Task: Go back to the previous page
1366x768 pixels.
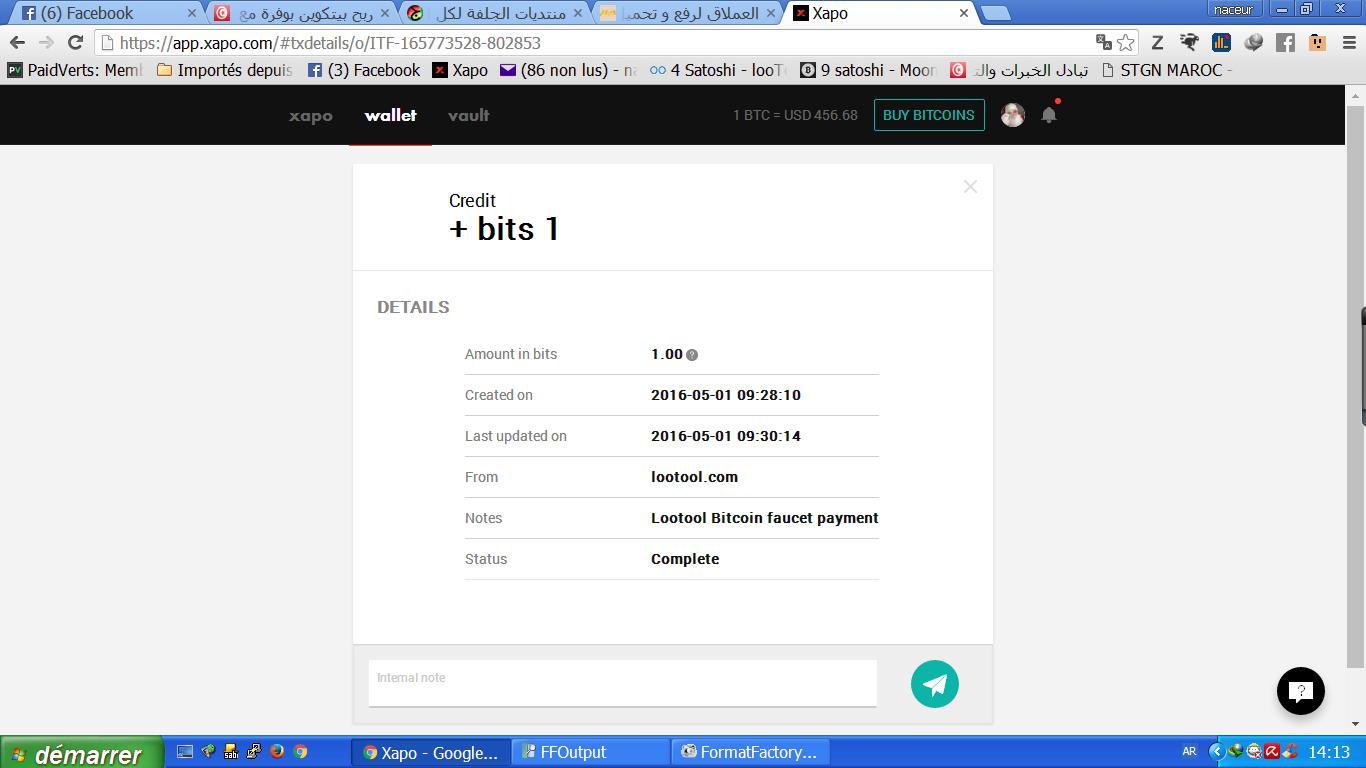Action: pyautogui.click(x=17, y=43)
